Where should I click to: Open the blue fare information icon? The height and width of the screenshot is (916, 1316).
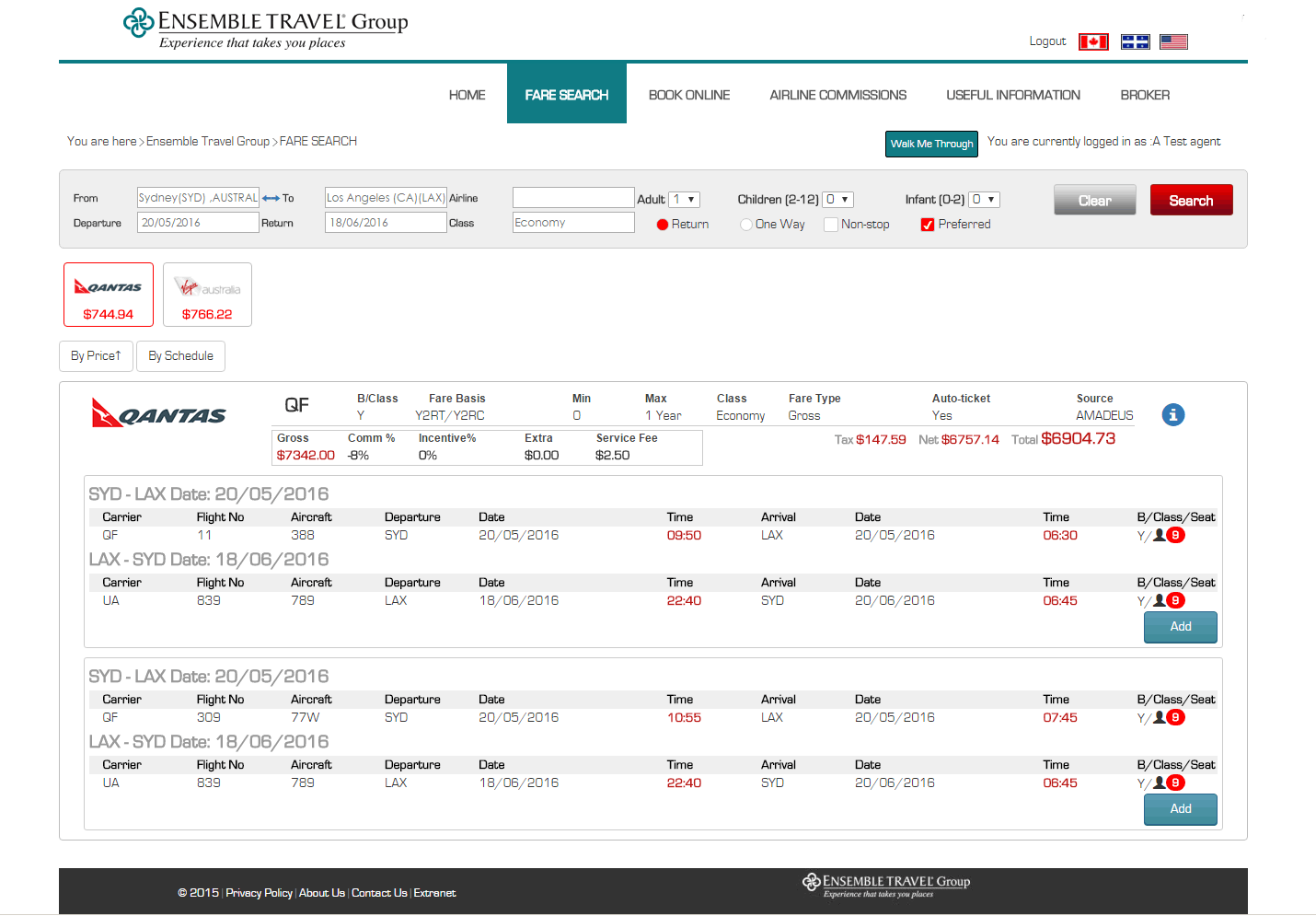pyautogui.click(x=1172, y=415)
